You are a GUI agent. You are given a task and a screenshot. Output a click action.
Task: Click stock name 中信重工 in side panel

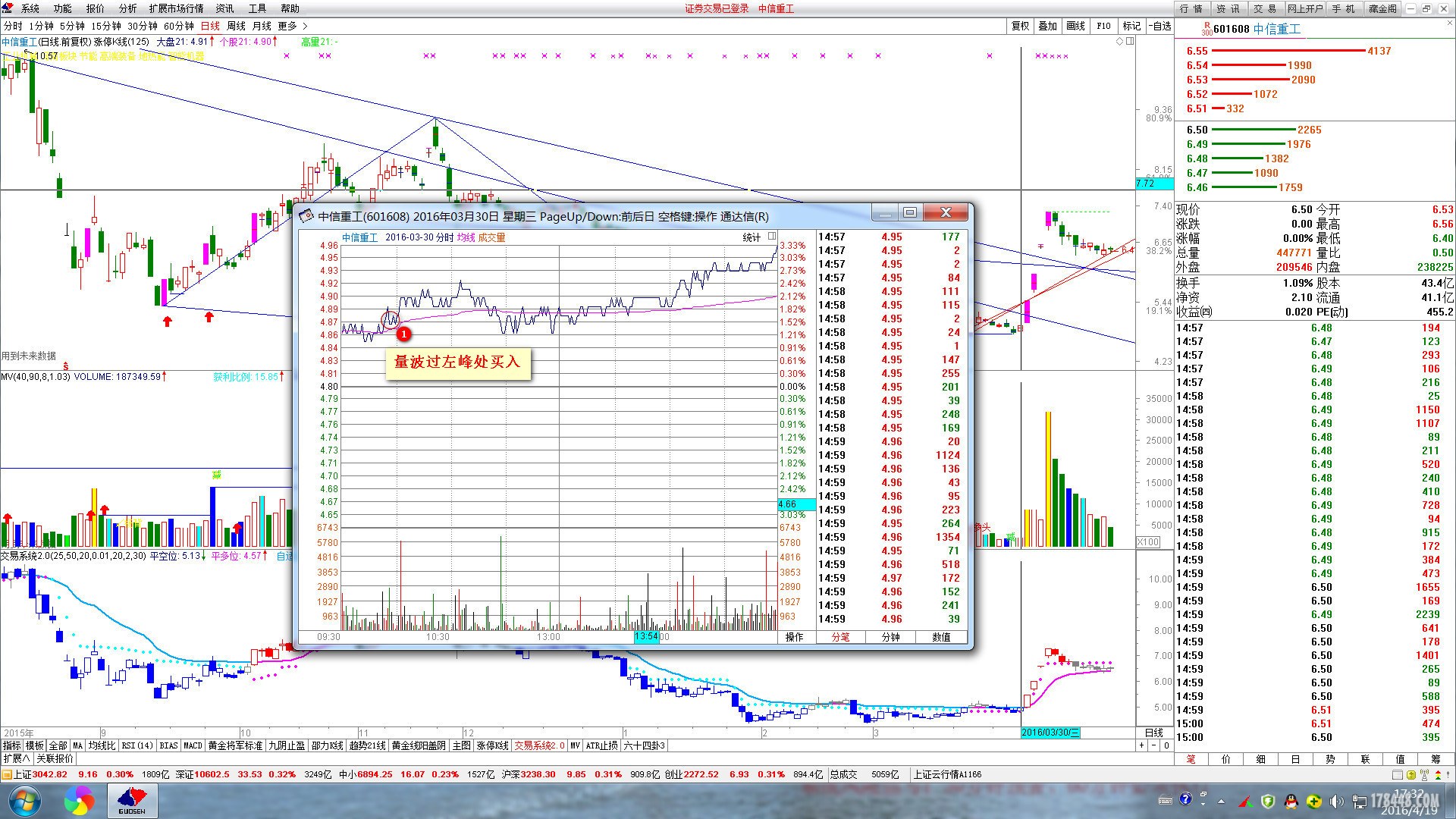(x=1276, y=29)
